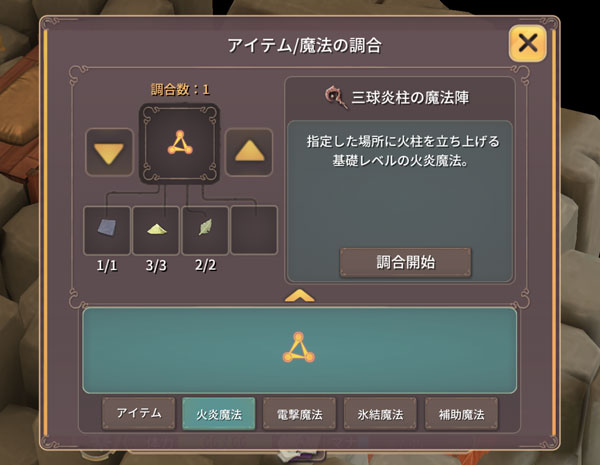
Task: Click the 調合数：1 counter label
Action: [180, 90]
